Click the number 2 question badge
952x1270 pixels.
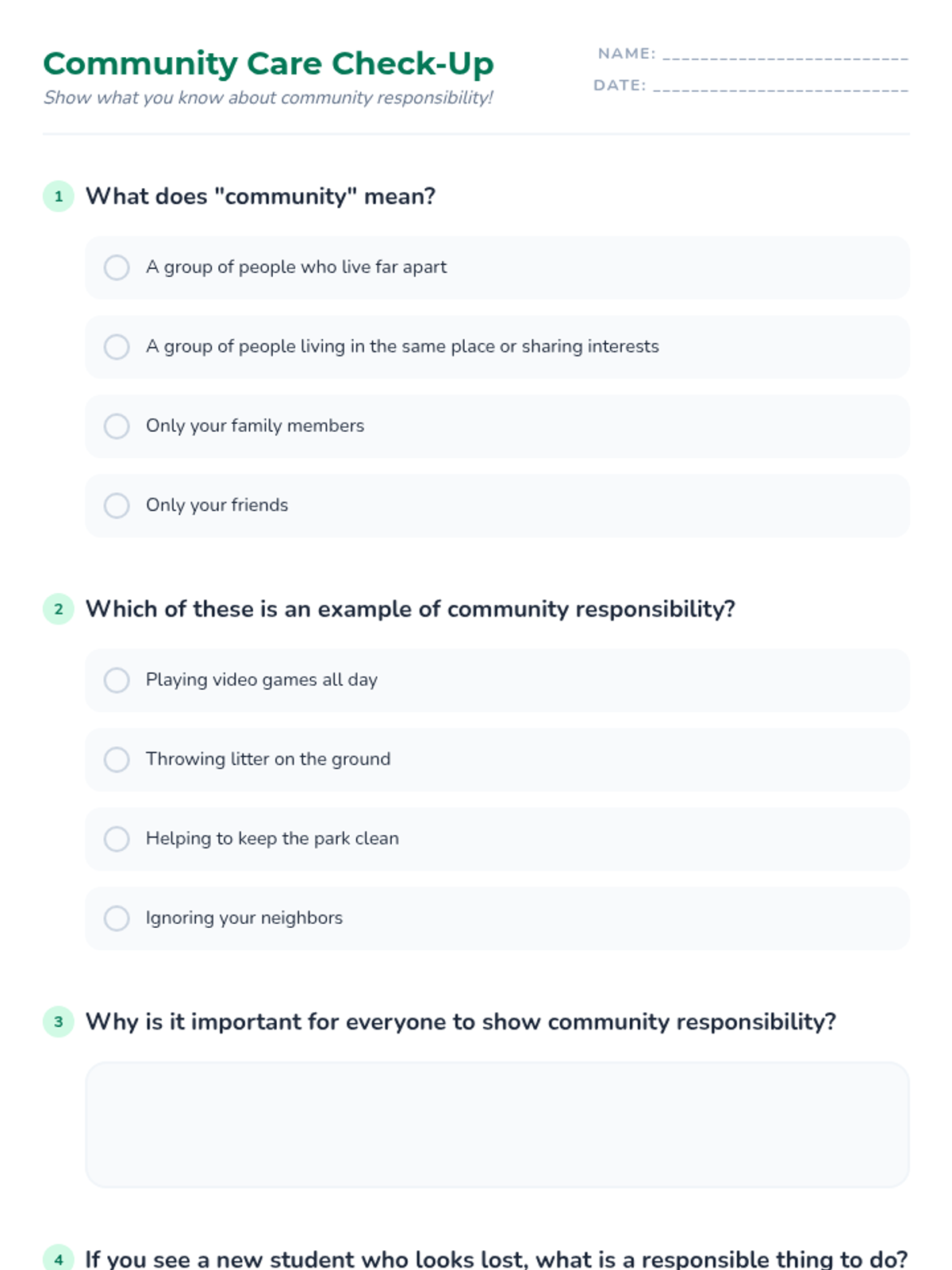point(59,609)
